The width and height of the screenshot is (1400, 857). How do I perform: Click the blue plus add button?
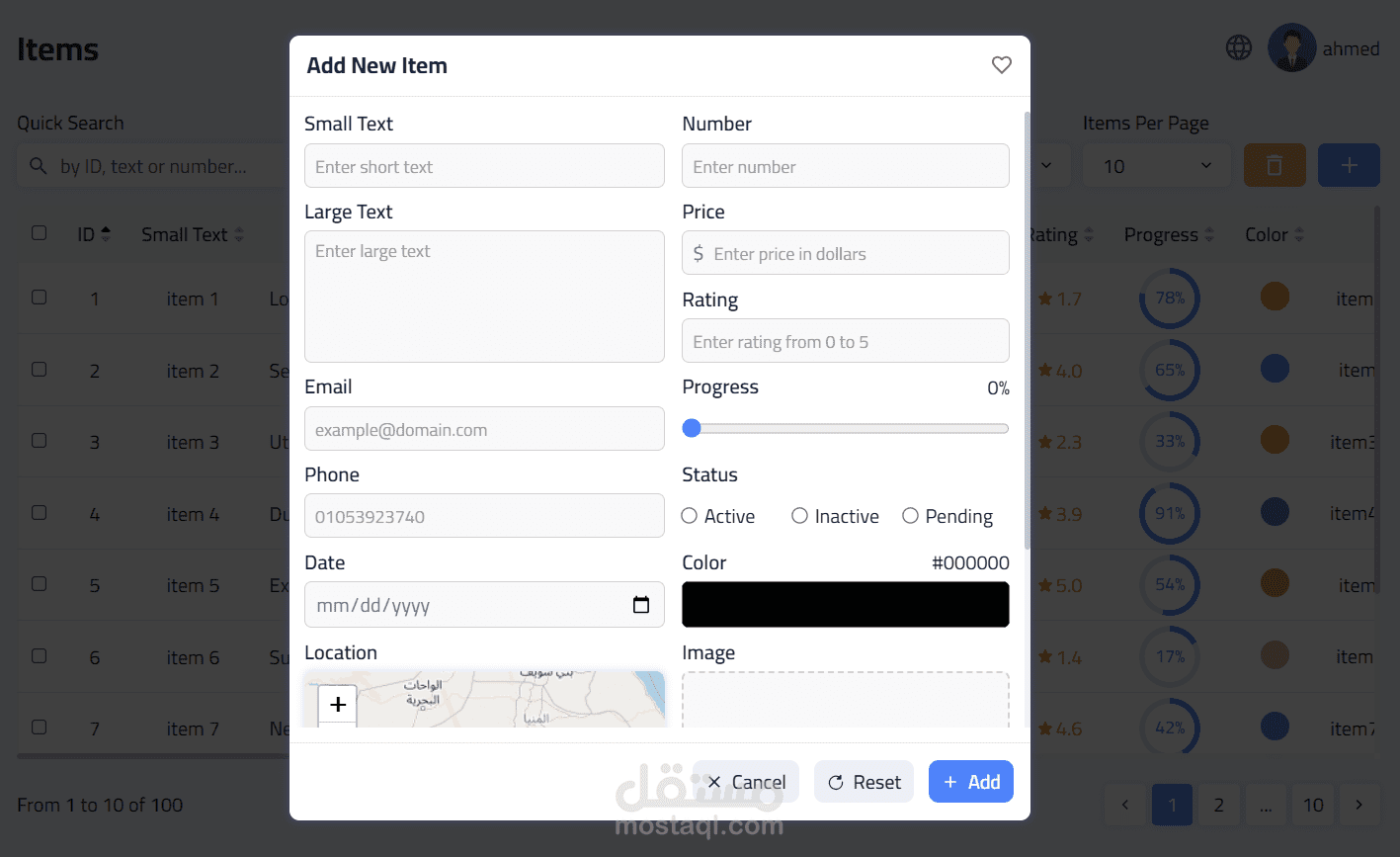1349,165
